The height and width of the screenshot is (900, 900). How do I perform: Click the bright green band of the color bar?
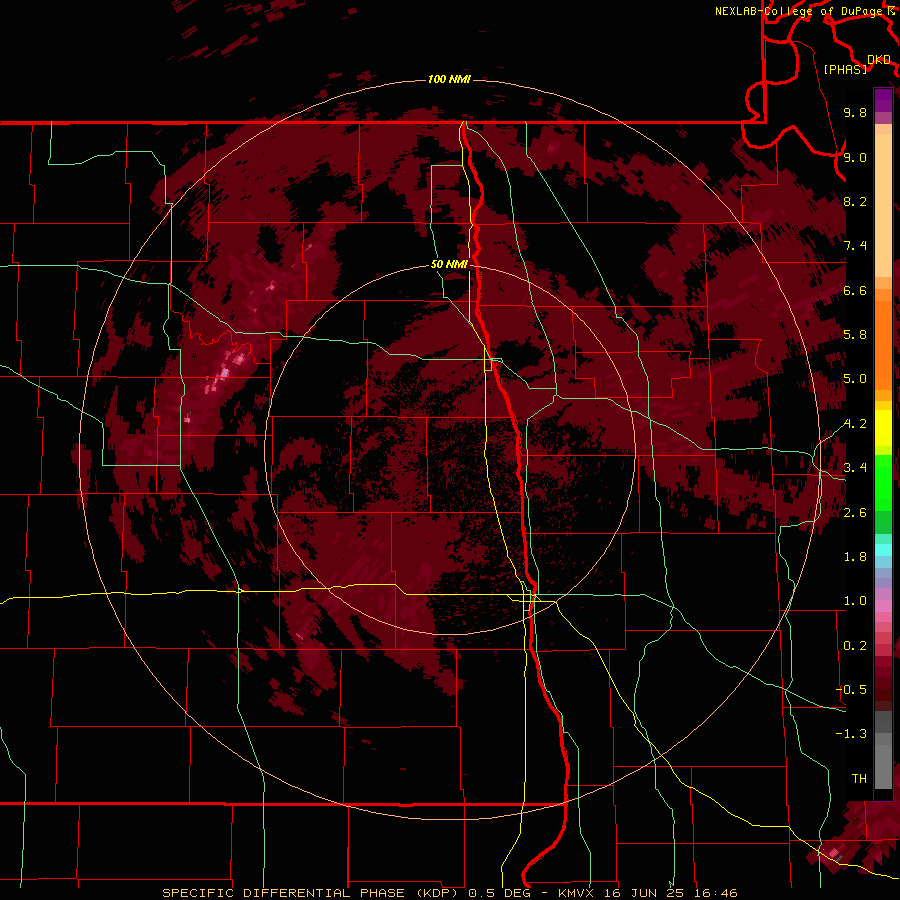click(x=883, y=482)
